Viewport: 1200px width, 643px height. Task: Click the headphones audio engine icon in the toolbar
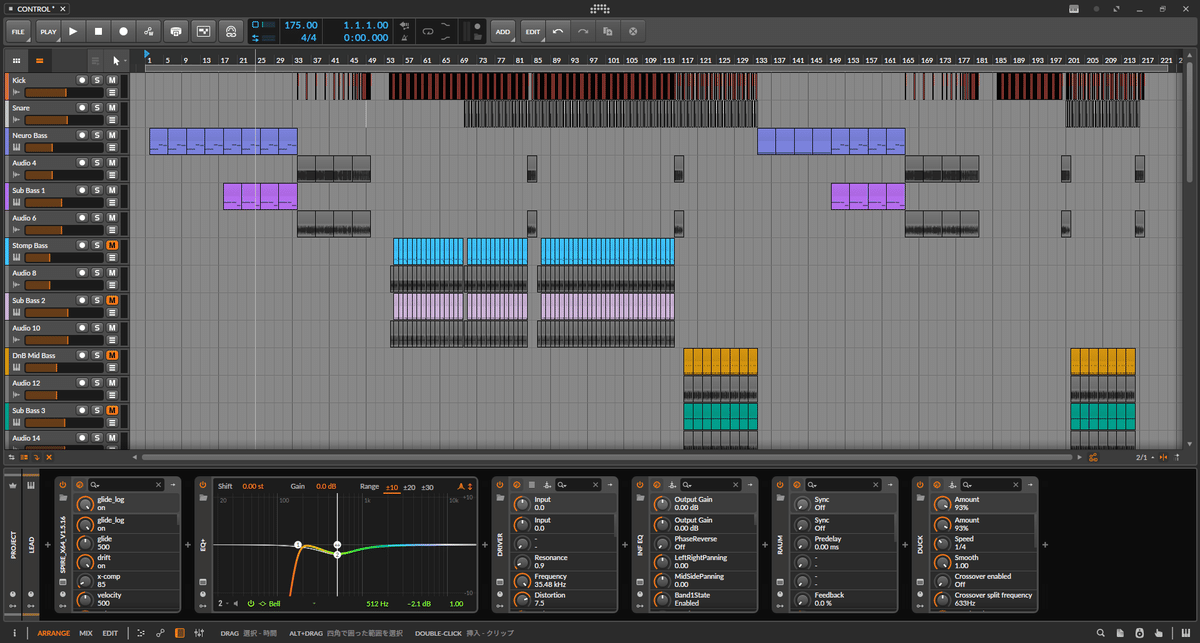(x=231, y=31)
